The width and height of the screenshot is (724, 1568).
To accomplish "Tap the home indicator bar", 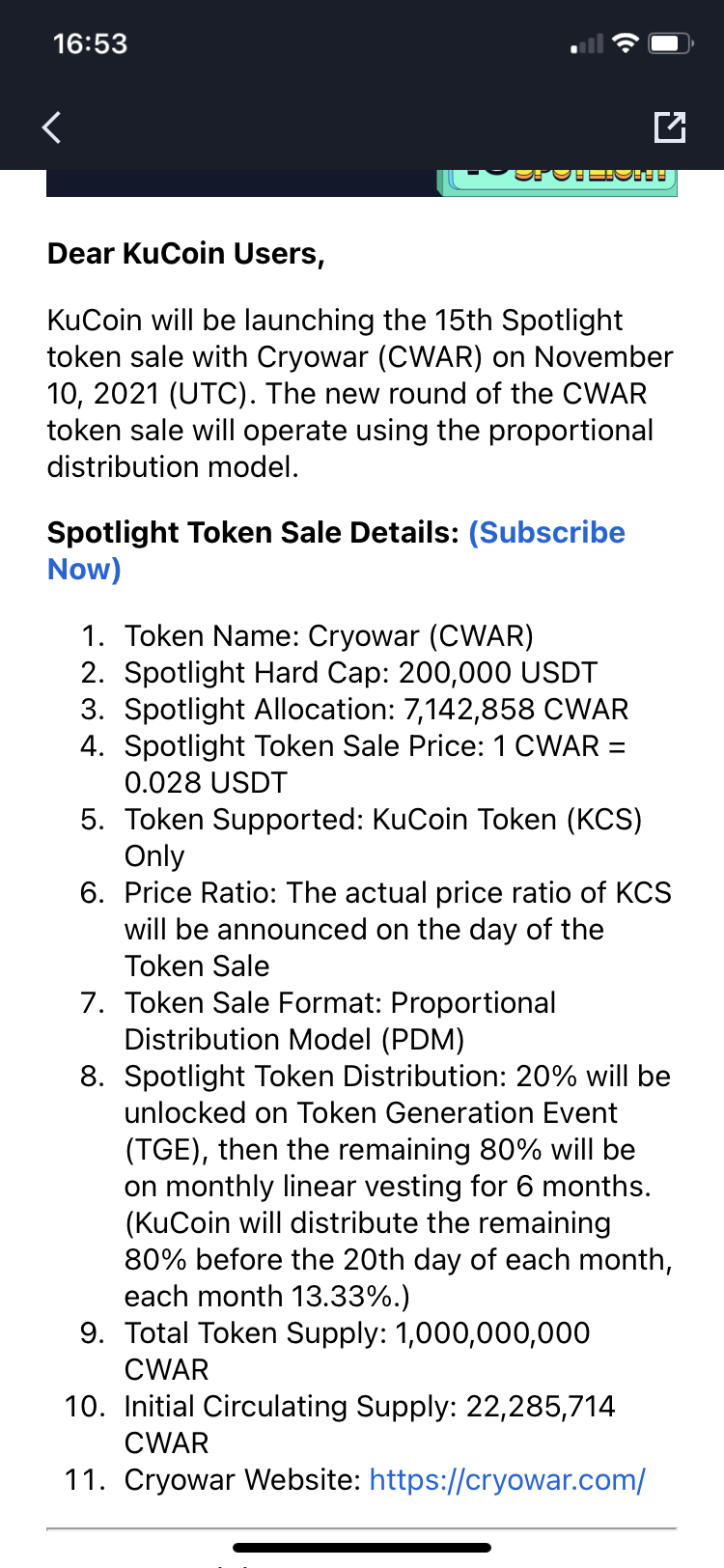I will [x=362, y=1548].
